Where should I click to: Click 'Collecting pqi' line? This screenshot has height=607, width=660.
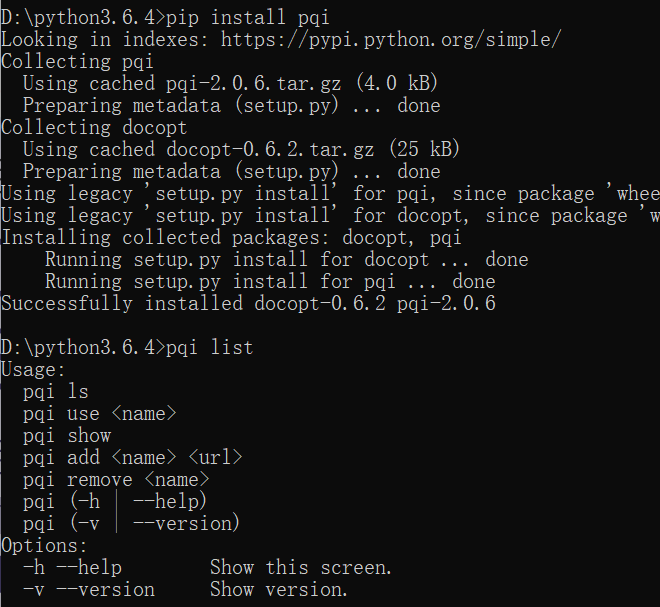77,62
